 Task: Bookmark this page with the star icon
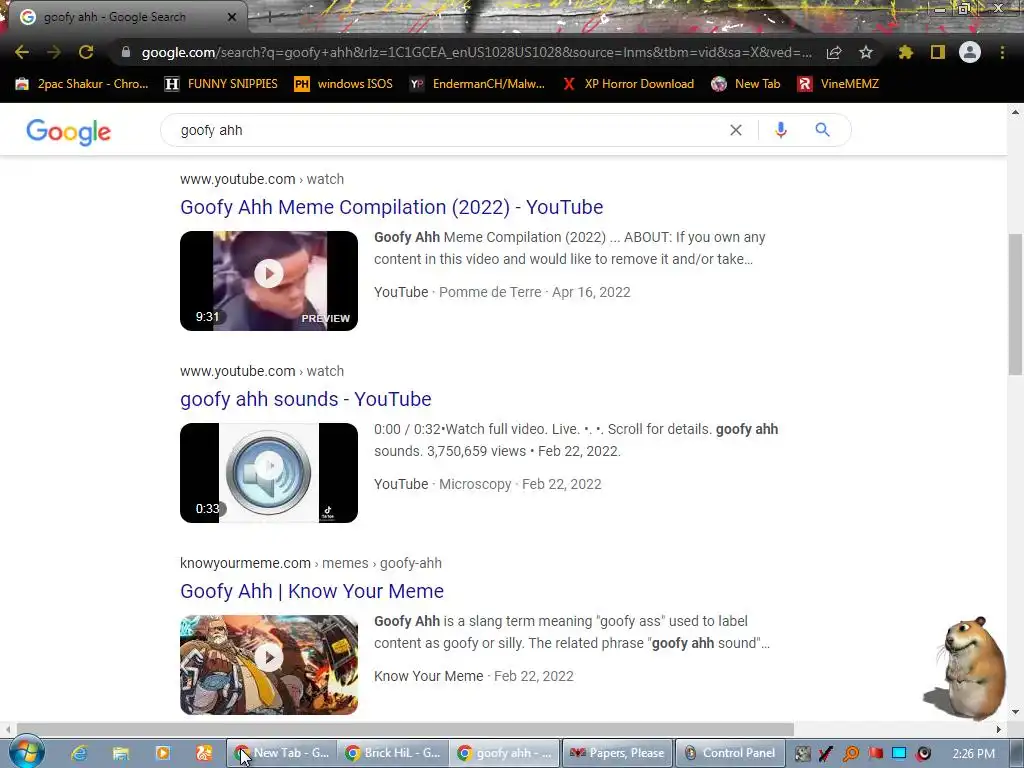click(866, 52)
